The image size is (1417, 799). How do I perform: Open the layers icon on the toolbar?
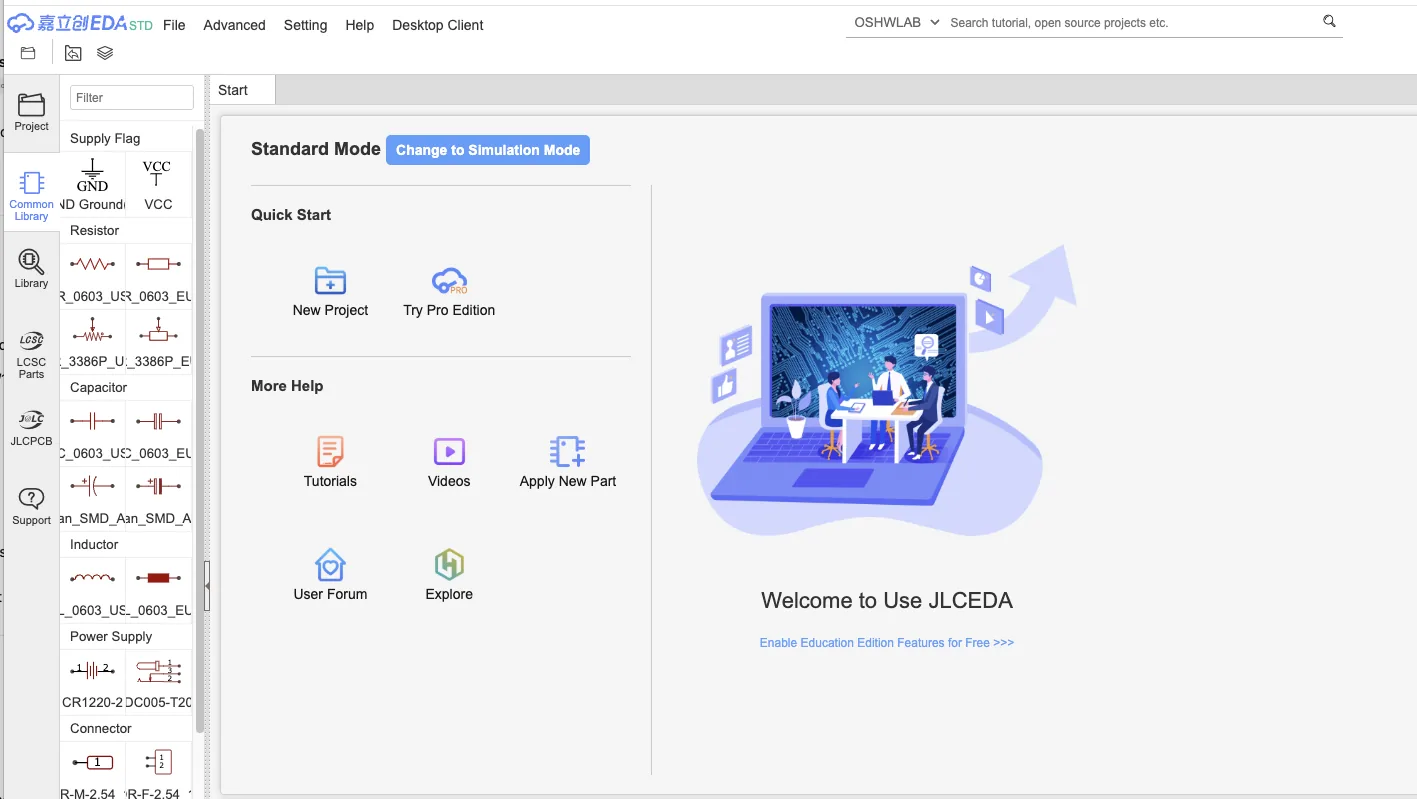[104, 53]
